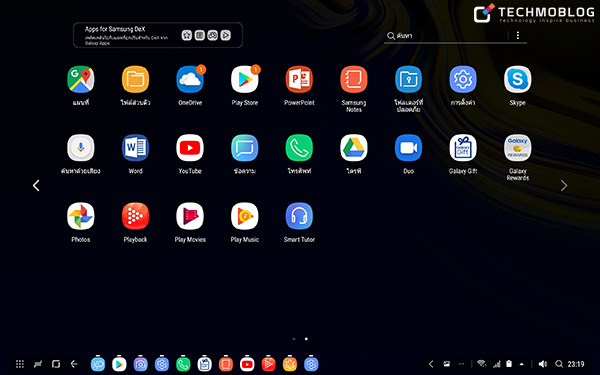Open the Google Maps app in the grid
600x375 pixels.
click(81, 80)
